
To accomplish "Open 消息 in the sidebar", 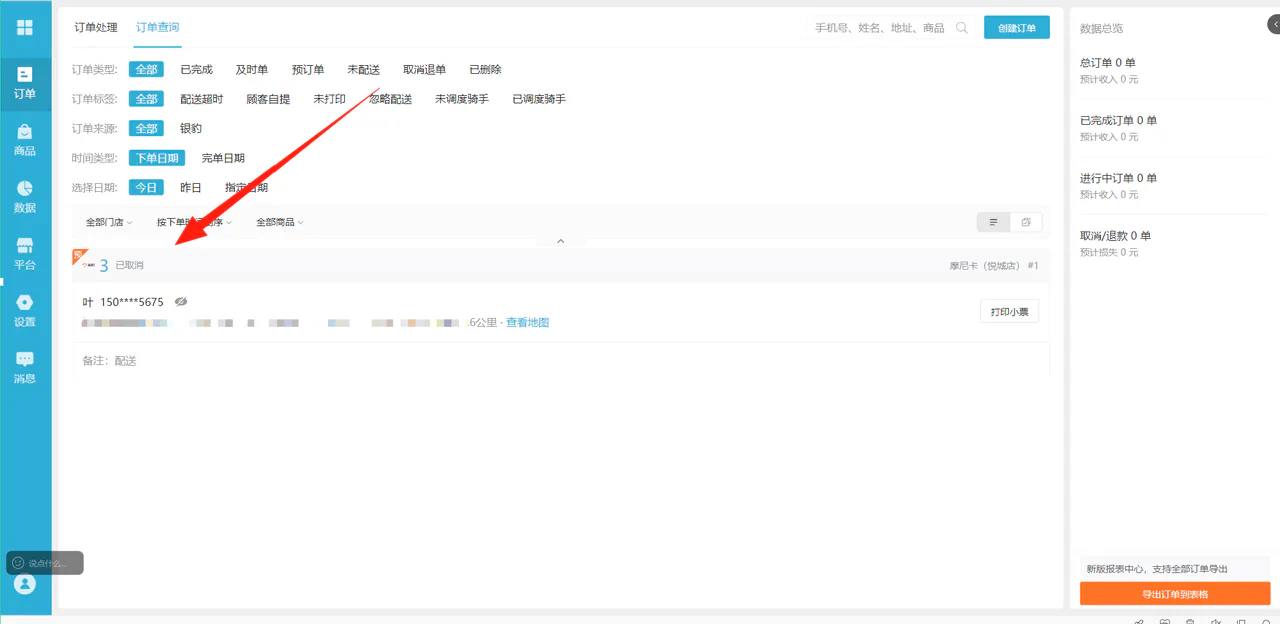I will click(x=25, y=368).
